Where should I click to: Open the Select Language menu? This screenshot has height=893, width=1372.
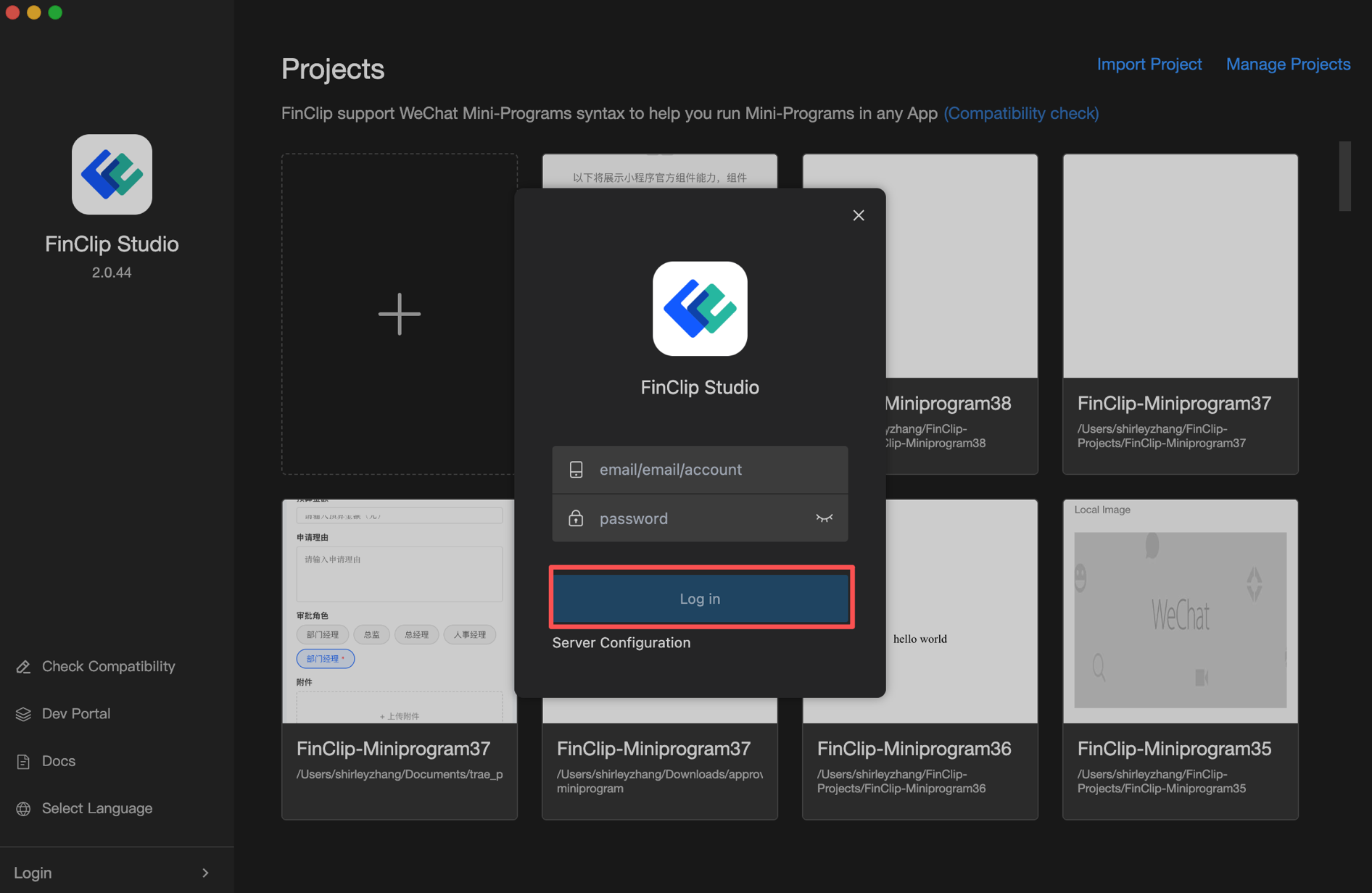coord(97,808)
